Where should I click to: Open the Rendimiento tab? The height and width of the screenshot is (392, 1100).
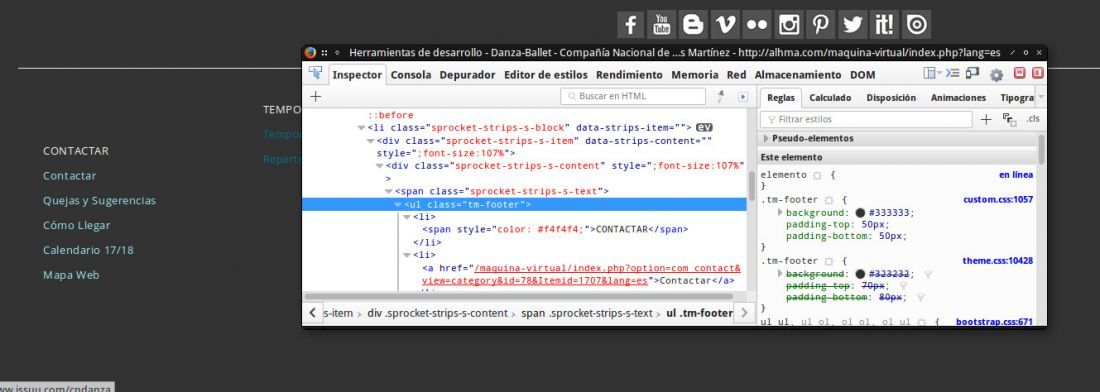pos(629,74)
